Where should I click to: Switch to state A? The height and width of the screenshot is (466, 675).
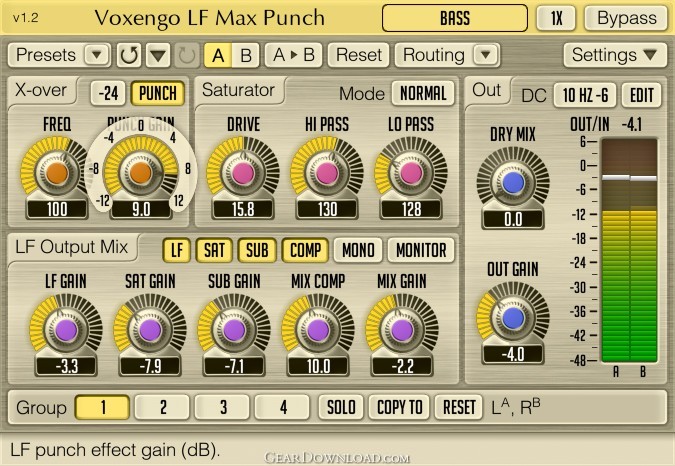218,56
